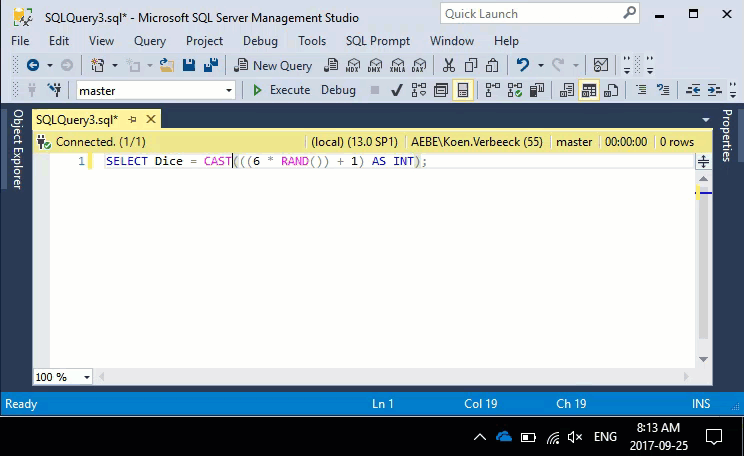Image resolution: width=744 pixels, height=456 pixels.
Task: Open the Properties side panel
Action: (727, 135)
